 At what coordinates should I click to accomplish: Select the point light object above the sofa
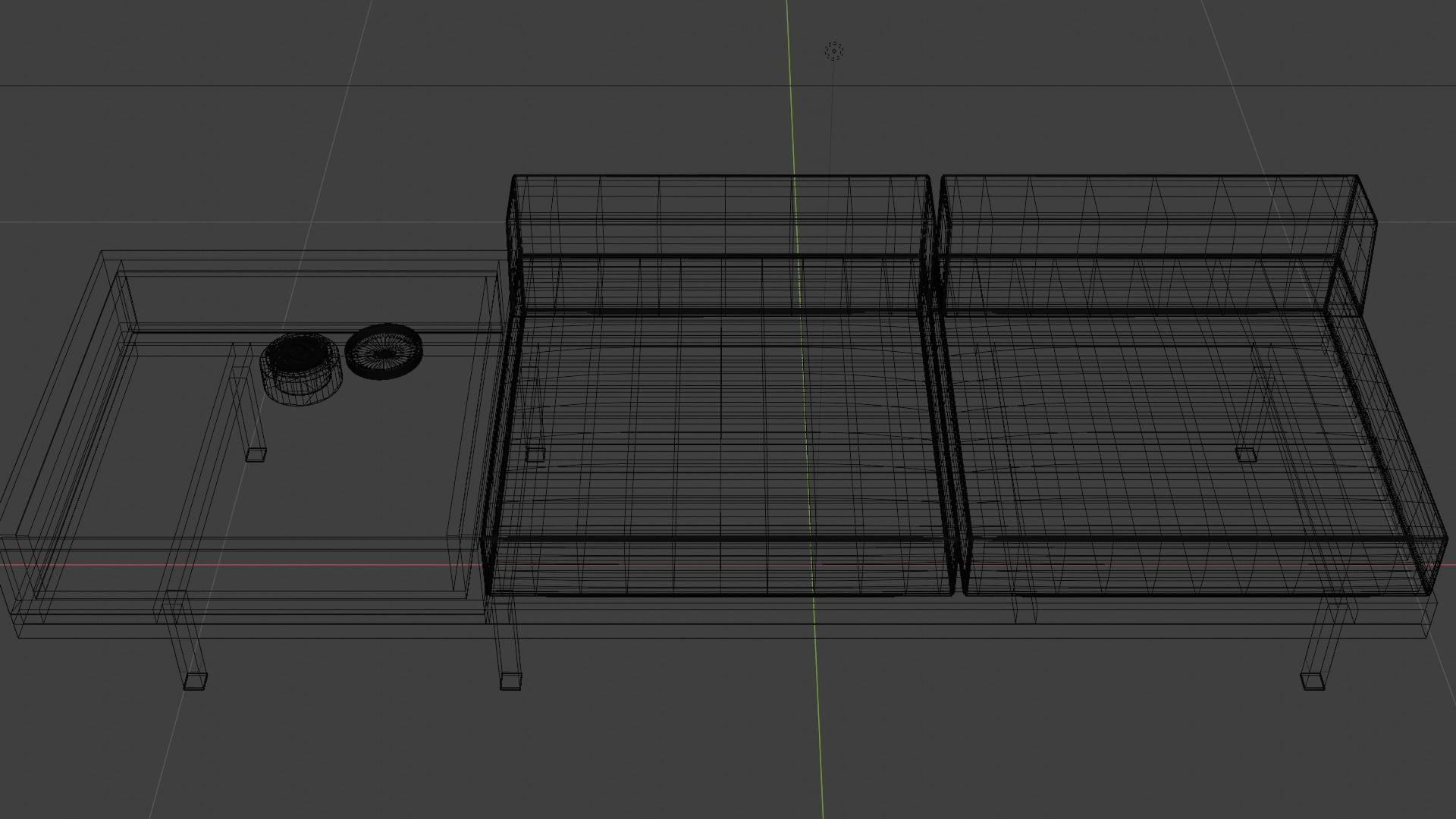pos(834,52)
